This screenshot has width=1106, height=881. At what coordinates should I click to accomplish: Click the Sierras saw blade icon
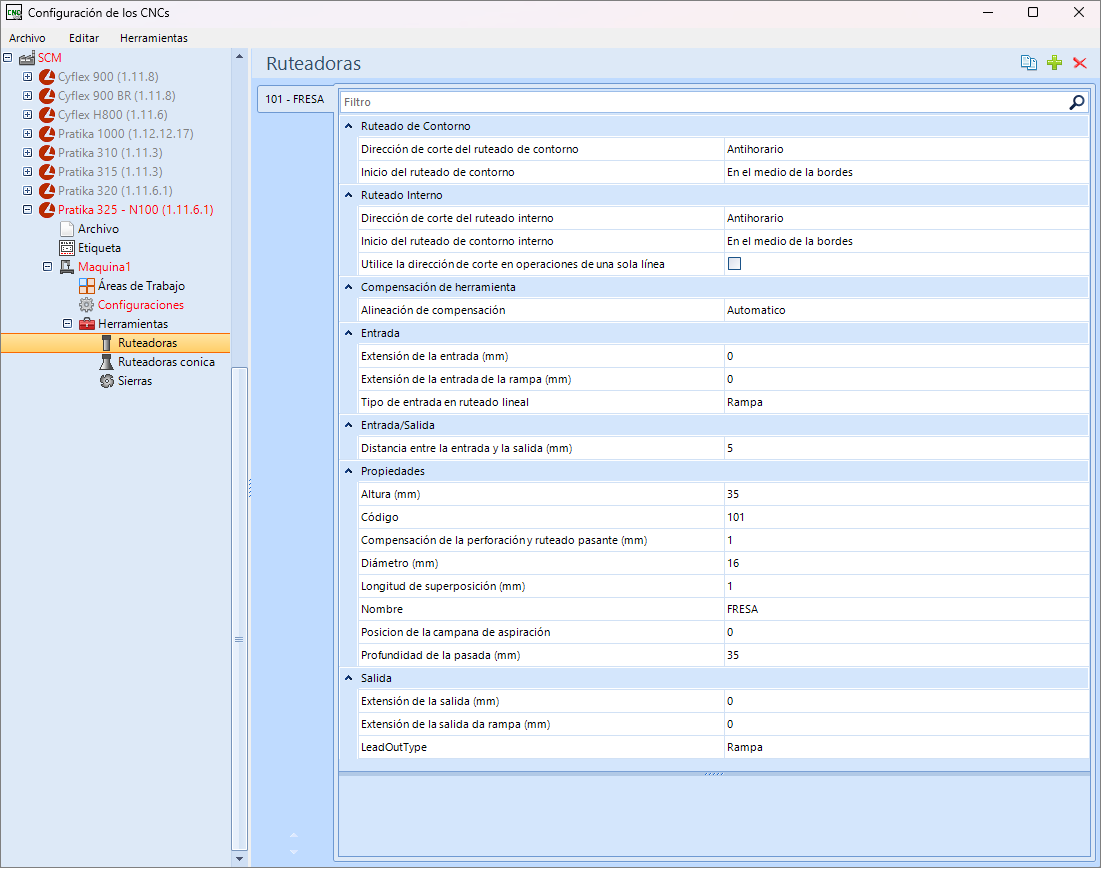107,382
